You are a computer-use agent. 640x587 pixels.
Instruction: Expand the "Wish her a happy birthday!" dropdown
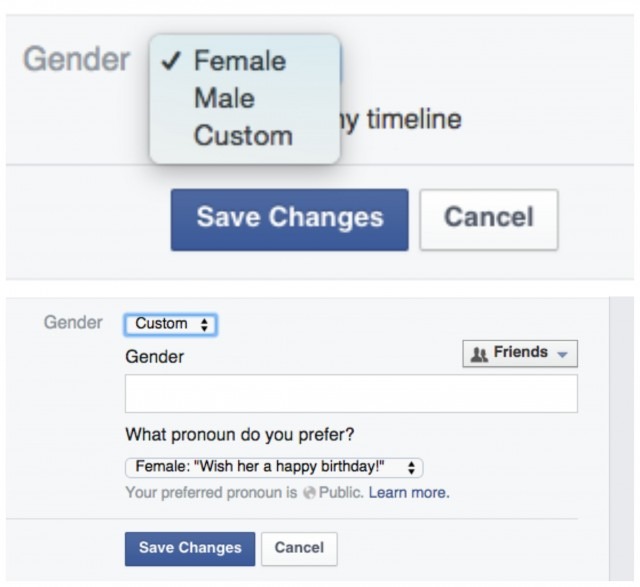pos(274,467)
